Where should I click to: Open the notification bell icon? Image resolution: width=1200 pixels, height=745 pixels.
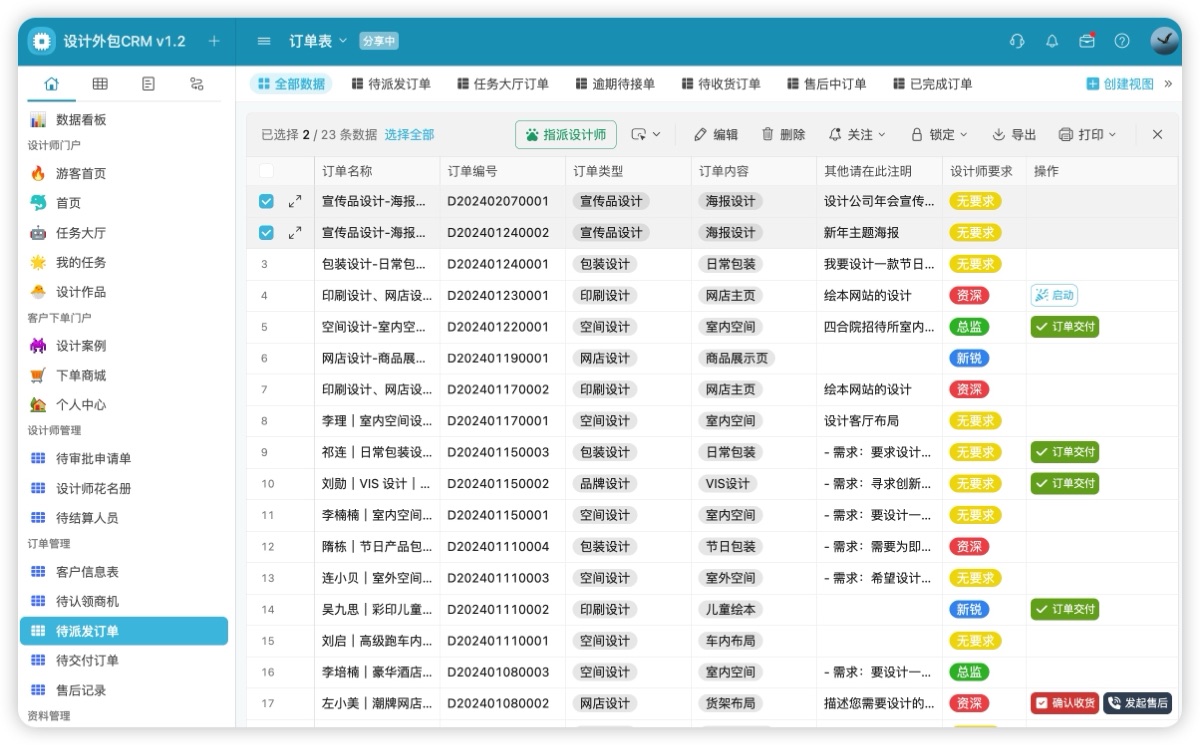point(1052,41)
